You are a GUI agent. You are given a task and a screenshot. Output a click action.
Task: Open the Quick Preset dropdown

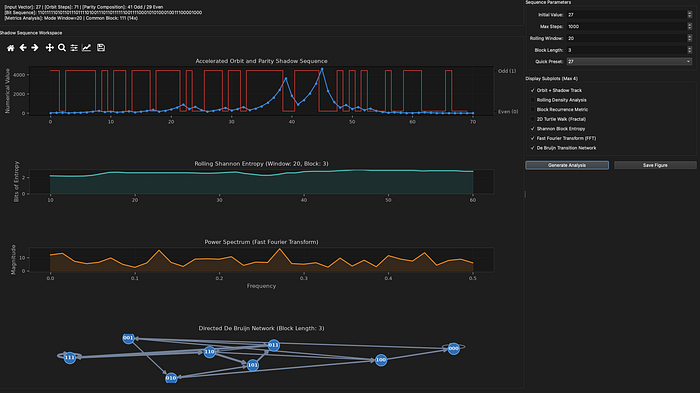629,62
